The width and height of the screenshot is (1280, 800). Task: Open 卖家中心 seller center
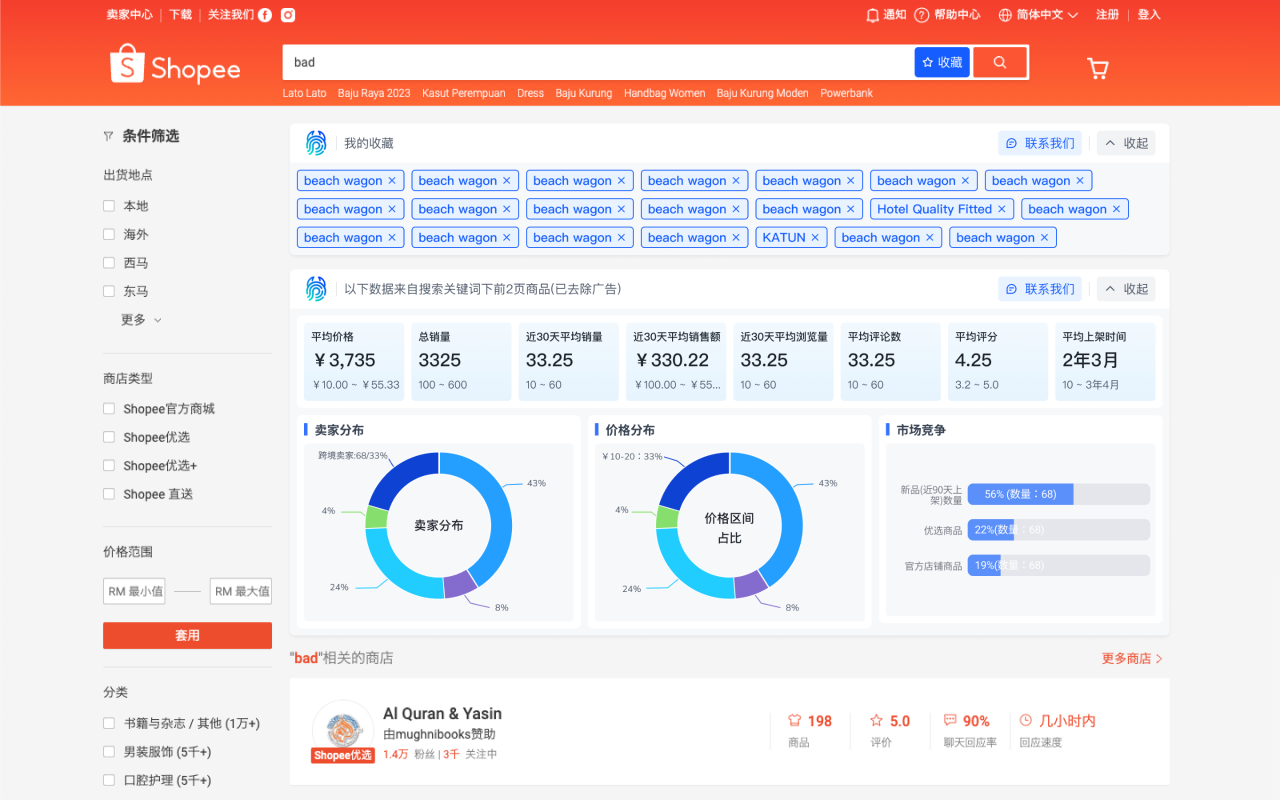(x=130, y=15)
